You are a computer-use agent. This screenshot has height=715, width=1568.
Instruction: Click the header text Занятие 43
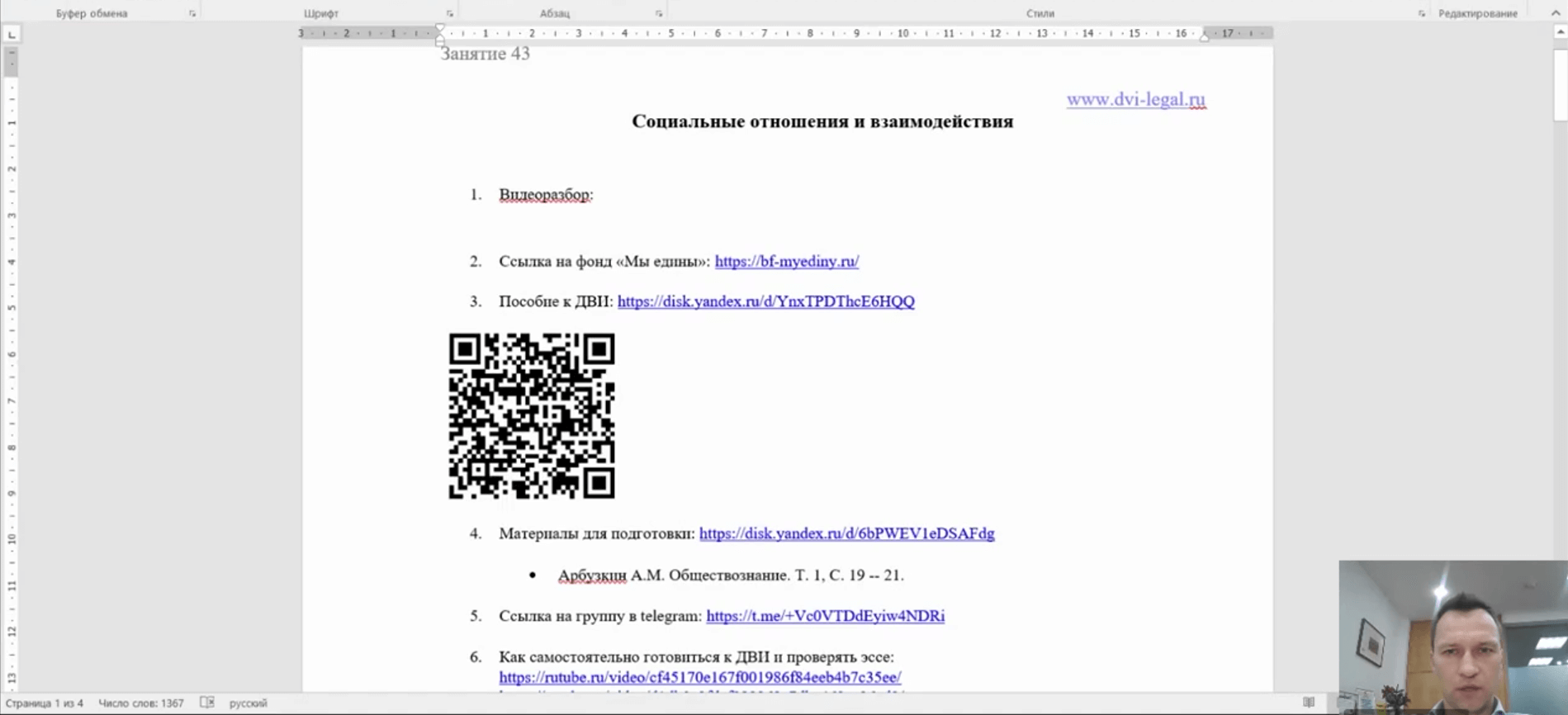pos(485,54)
